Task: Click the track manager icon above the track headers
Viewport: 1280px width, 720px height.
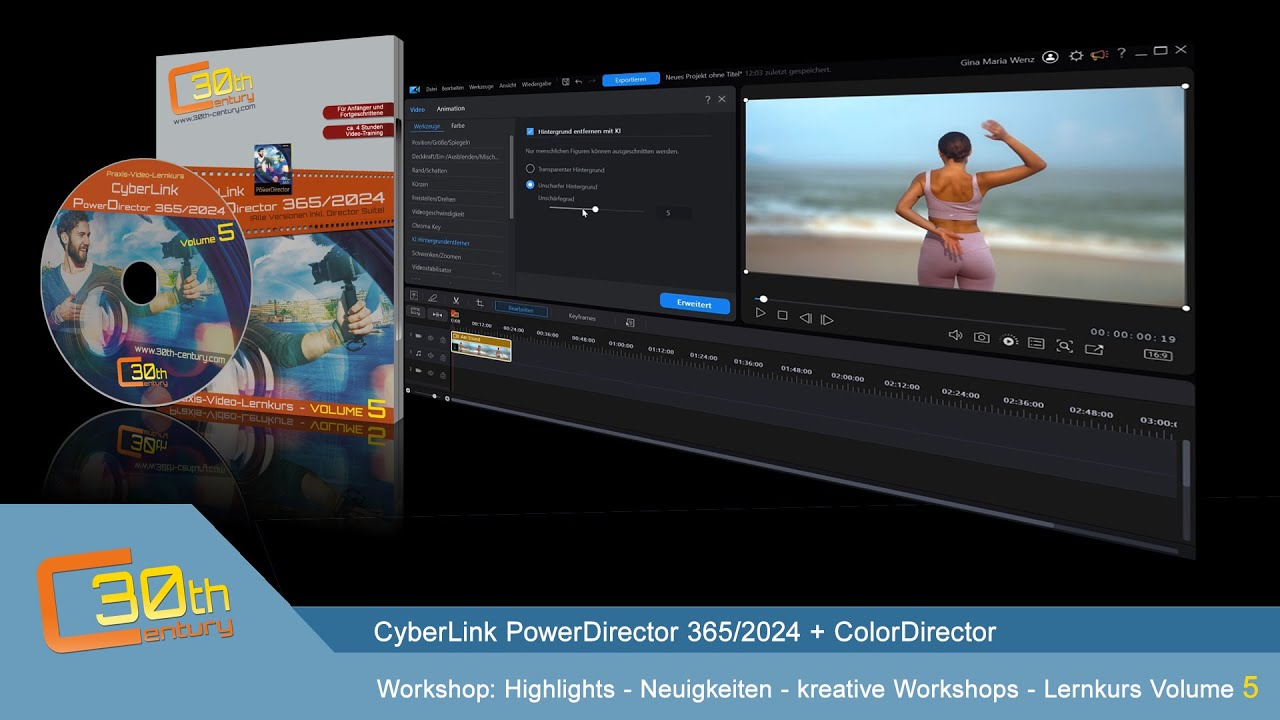Action: pos(415,312)
